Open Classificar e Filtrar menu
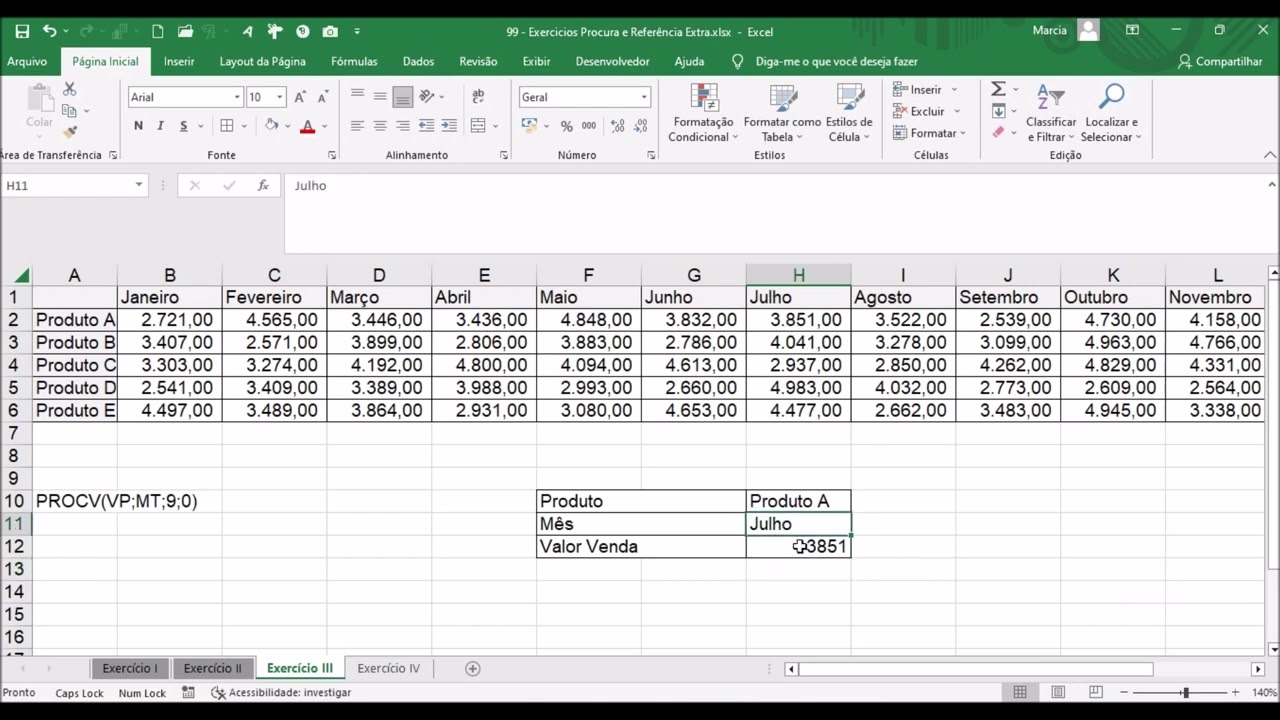Viewport: 1280px width, 720px height. tap(1051, 114)
